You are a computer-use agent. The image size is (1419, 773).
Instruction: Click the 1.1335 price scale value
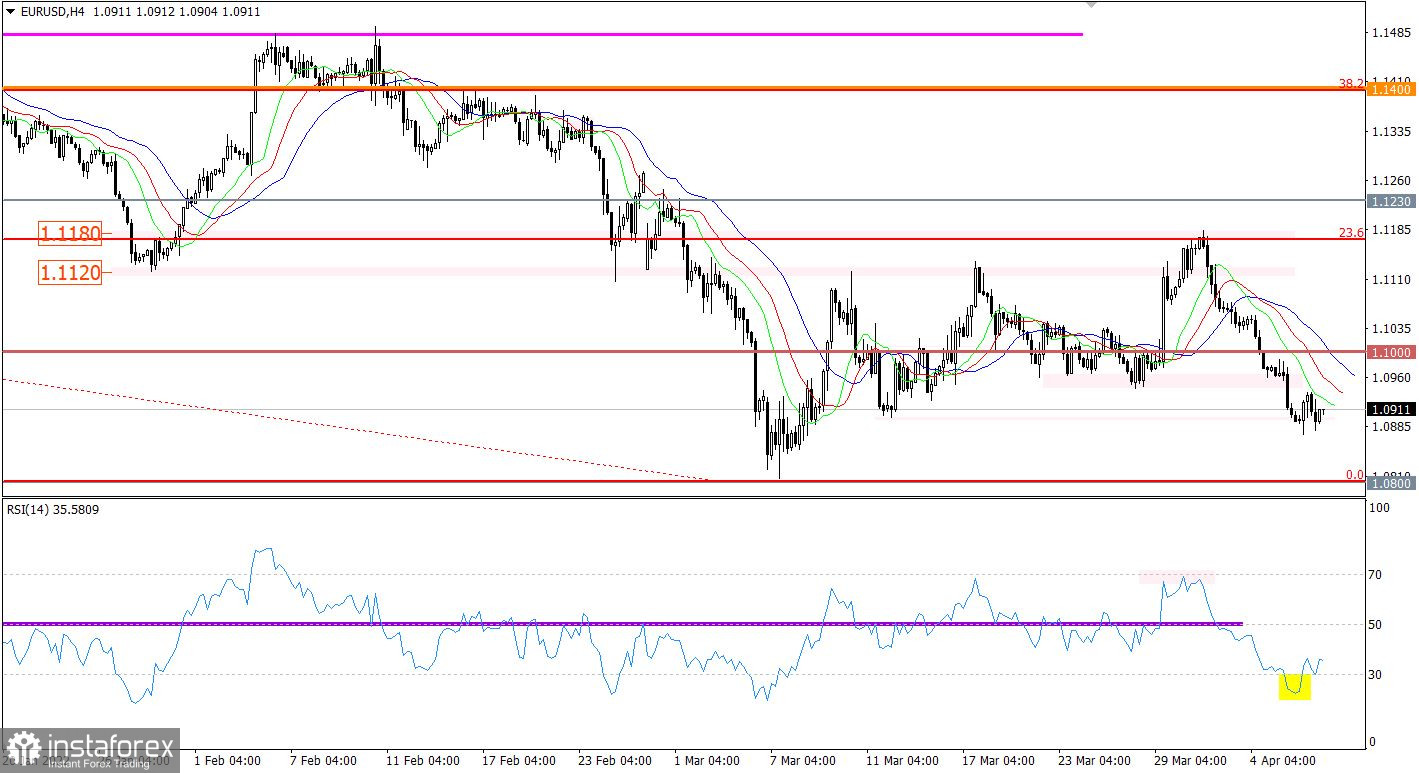(1392, 131)
